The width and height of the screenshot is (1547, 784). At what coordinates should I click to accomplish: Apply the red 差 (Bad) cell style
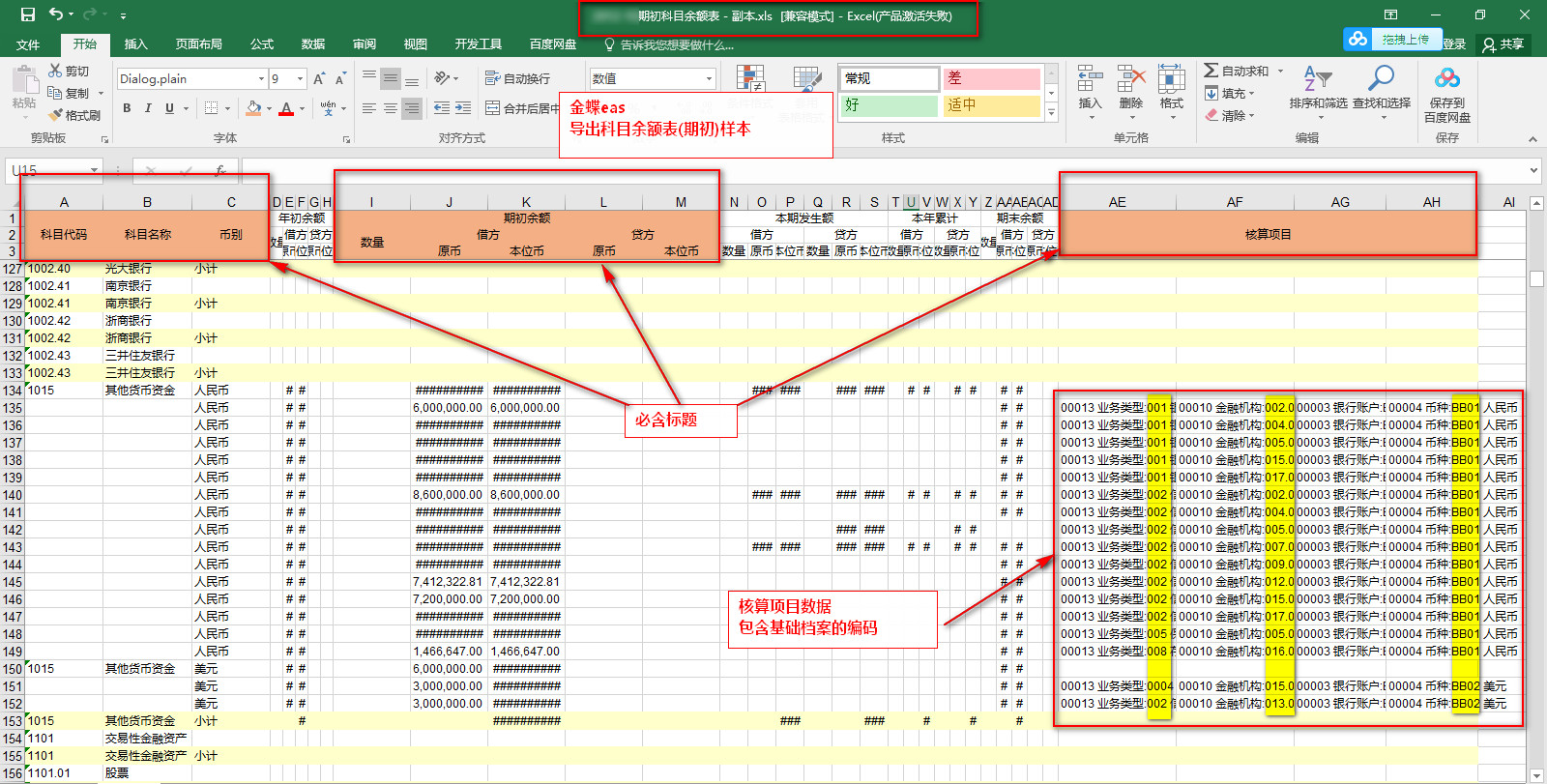tap(990, 78)
